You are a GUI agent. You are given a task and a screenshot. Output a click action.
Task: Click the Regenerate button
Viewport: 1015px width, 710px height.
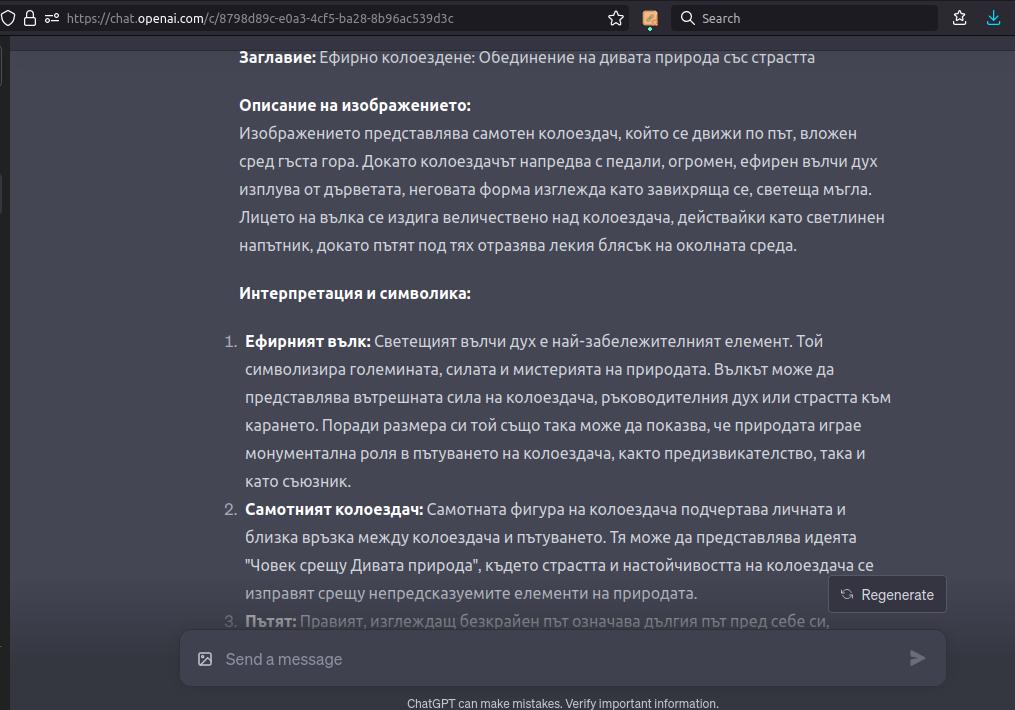point(887,594)
